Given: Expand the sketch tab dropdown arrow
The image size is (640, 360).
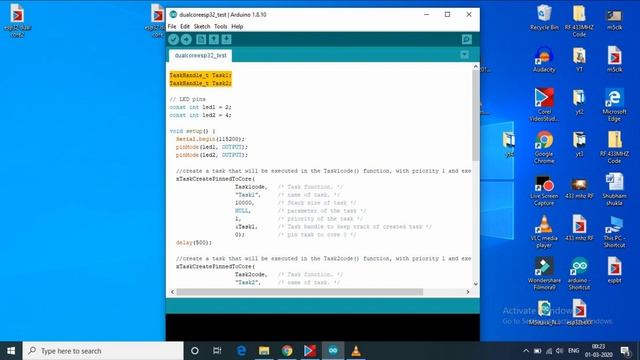Looking at the screenshot, I should point(464,55).
